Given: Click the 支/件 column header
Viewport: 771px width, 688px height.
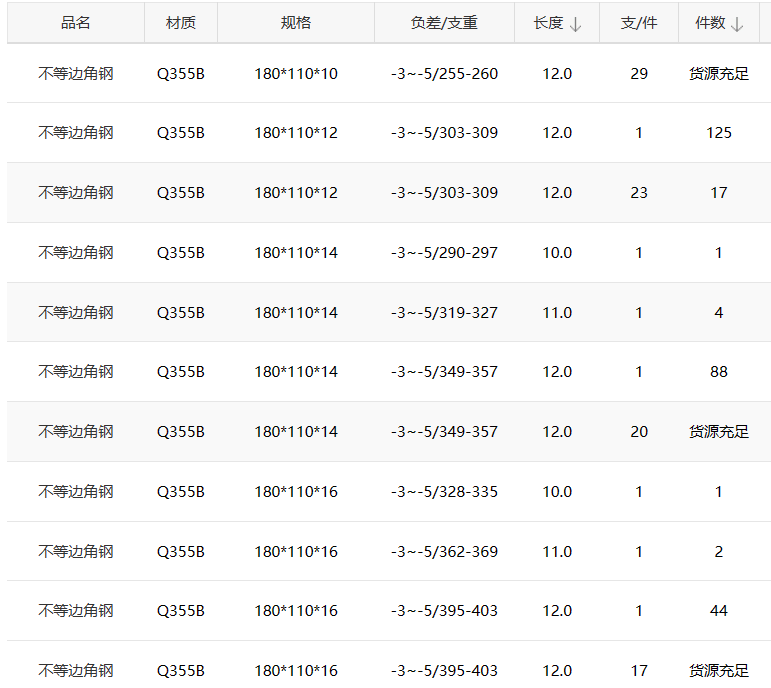Looking at the screenshot, I should coord(639,23).
